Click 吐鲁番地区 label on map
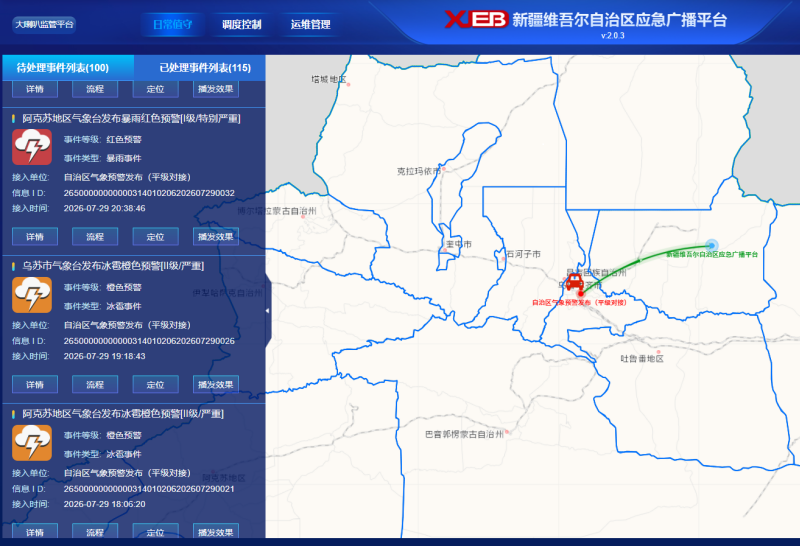Screen dimensions: 800x546 pyautogui.click(x=642, y=359)
